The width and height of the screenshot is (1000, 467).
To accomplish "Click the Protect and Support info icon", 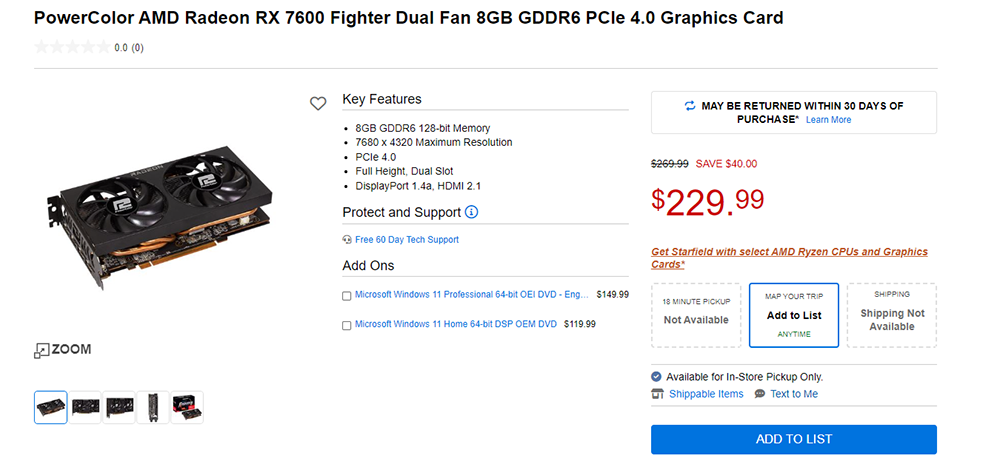I will tap(472, 212).
